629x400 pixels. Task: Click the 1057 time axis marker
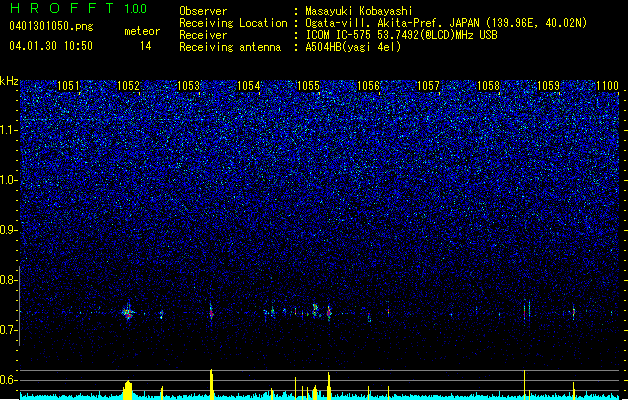click(x=428, y=86)
